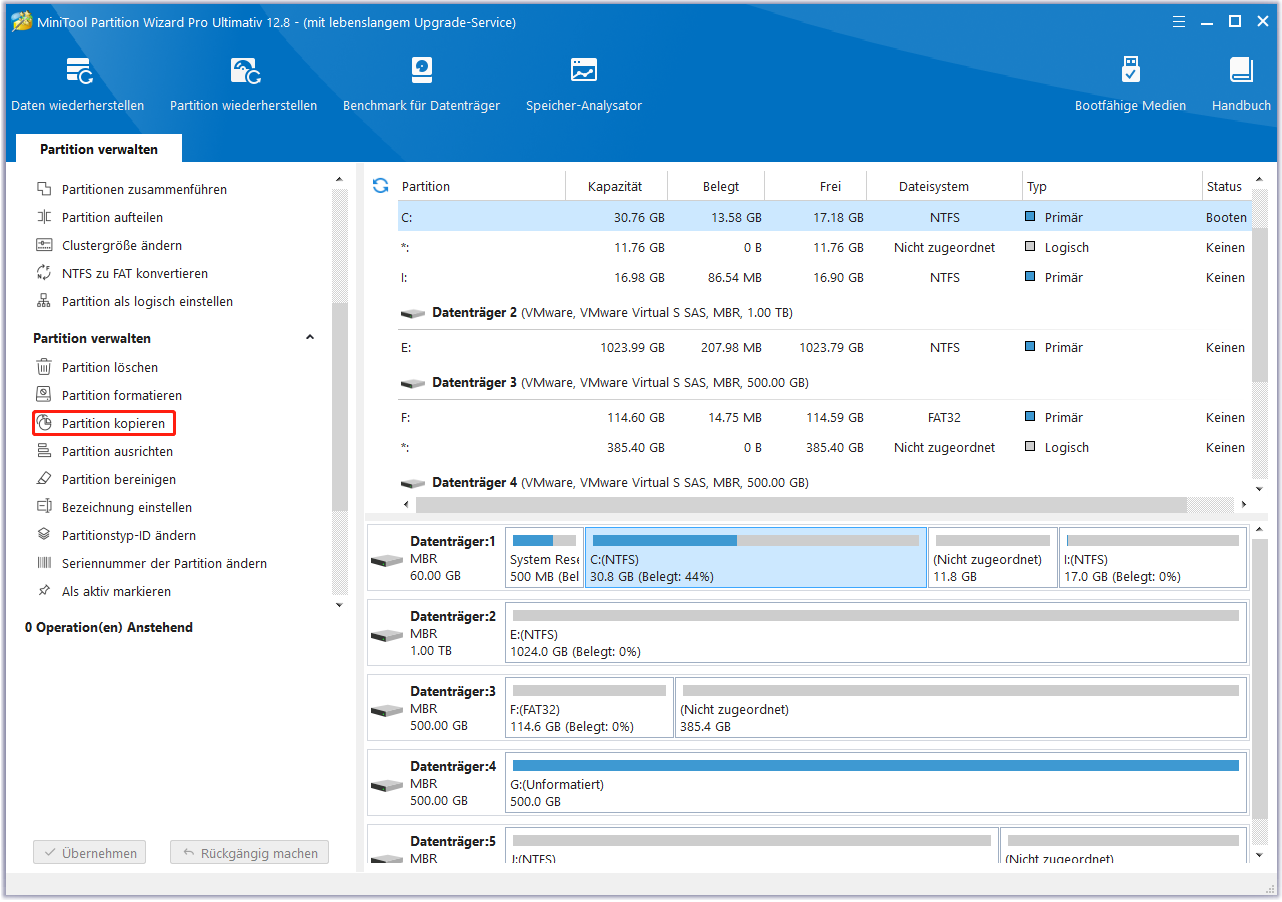
Task: Create Bootfähige Medien
Action: [1130, 84]
